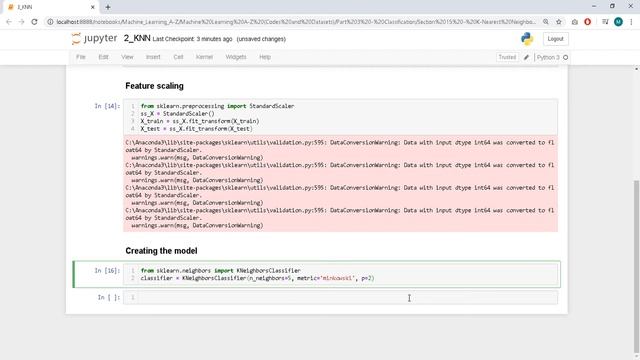This screenshot has height=360, width=640.
Task: Click the page vertical scrollbar thumb
Action: [636, 267]
